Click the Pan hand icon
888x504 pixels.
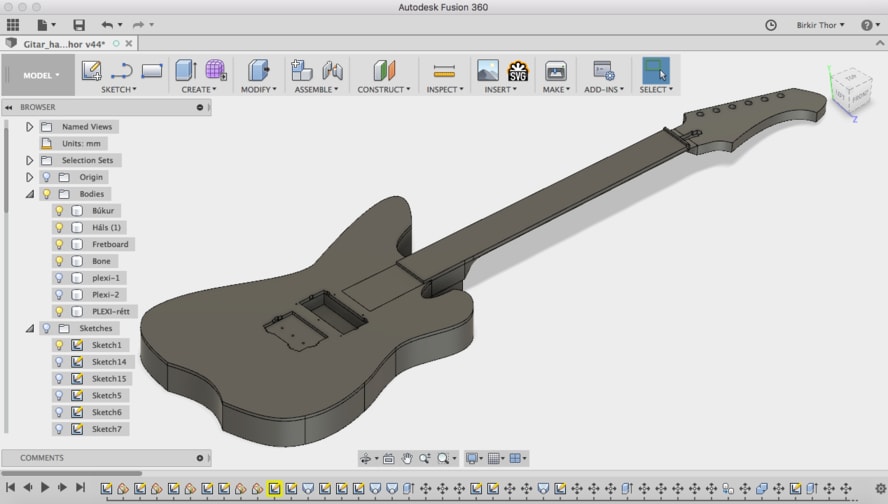coord(407,458)
